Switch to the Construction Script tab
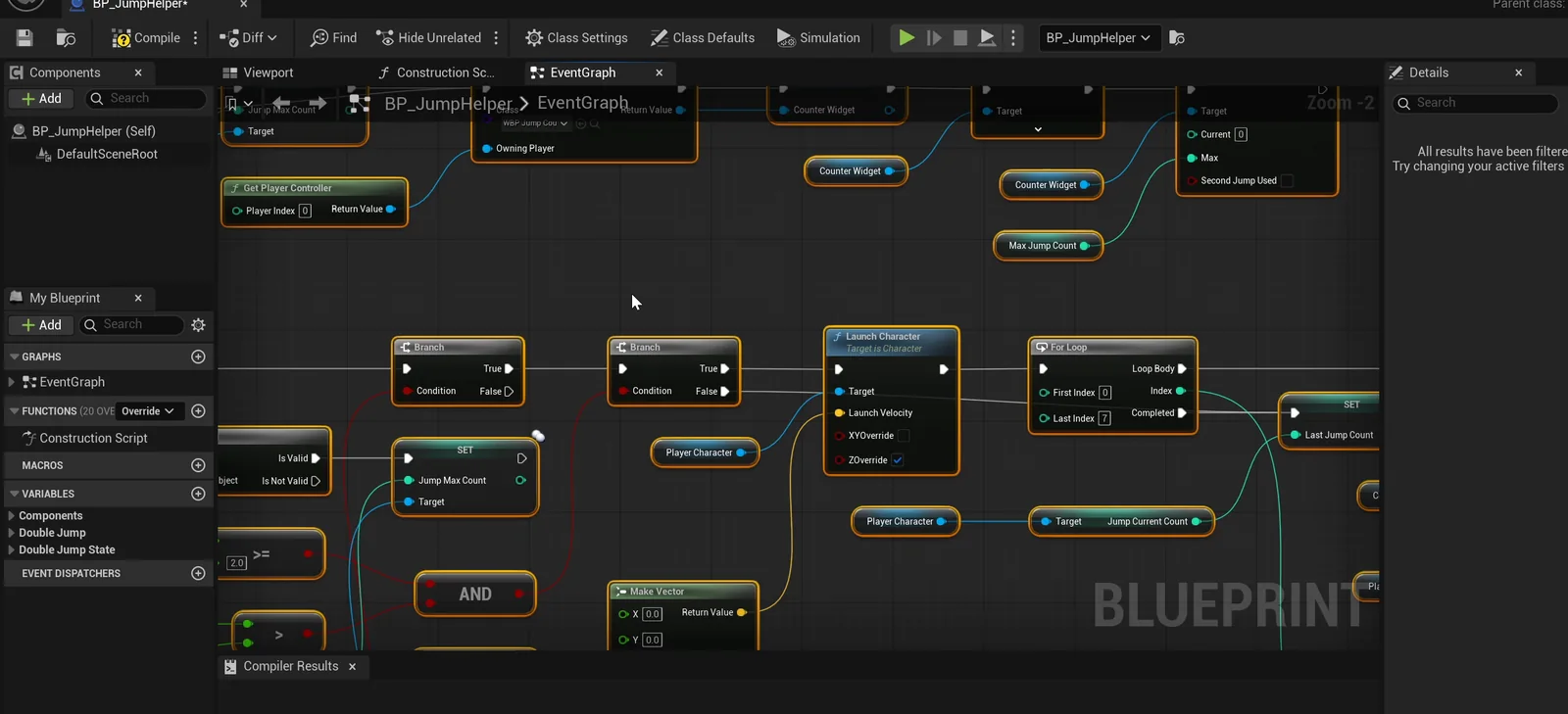1568x714 pixels. pyautogui.click(x=436, y=72)
